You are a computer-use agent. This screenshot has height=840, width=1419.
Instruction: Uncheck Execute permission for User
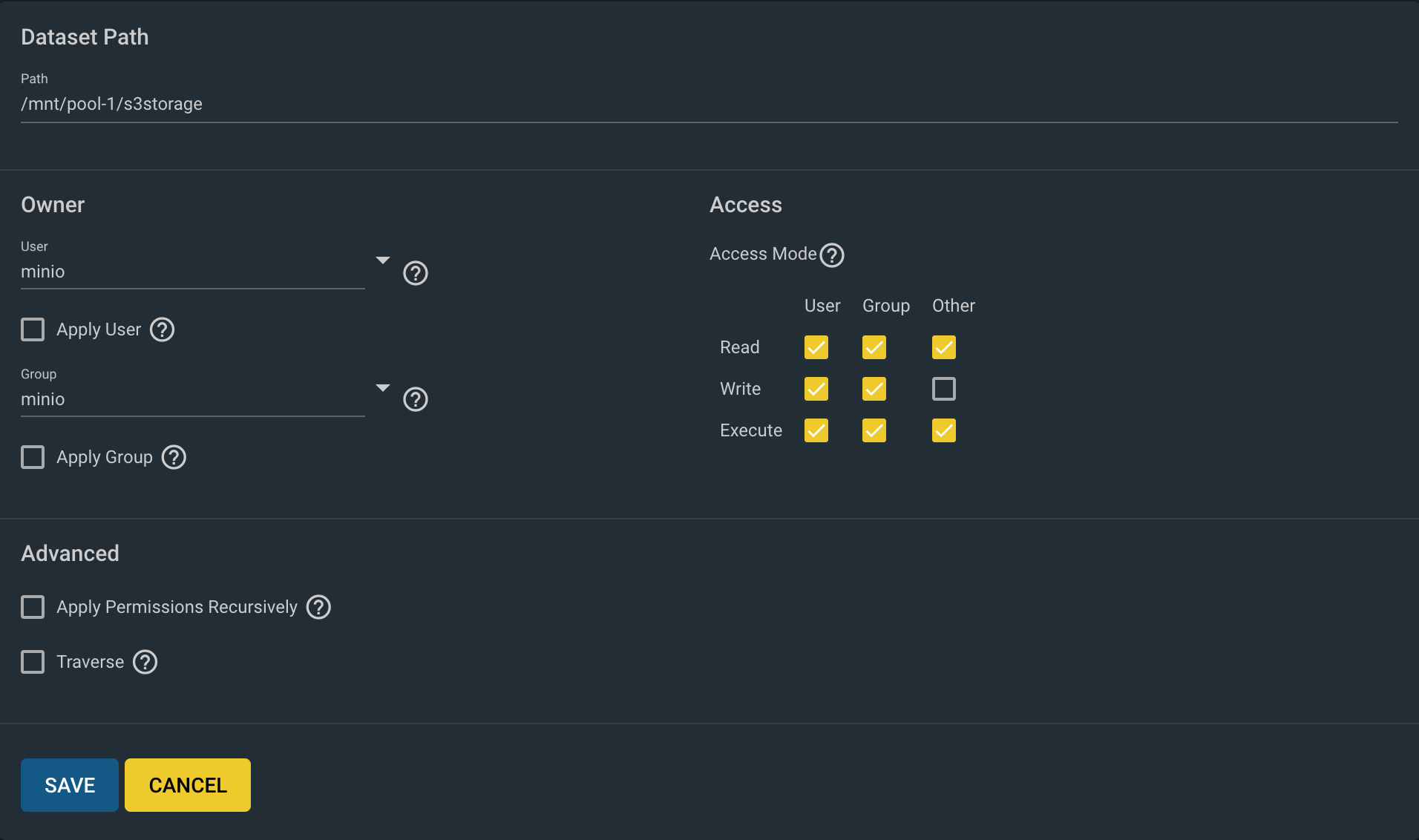(x=816, y=430)
